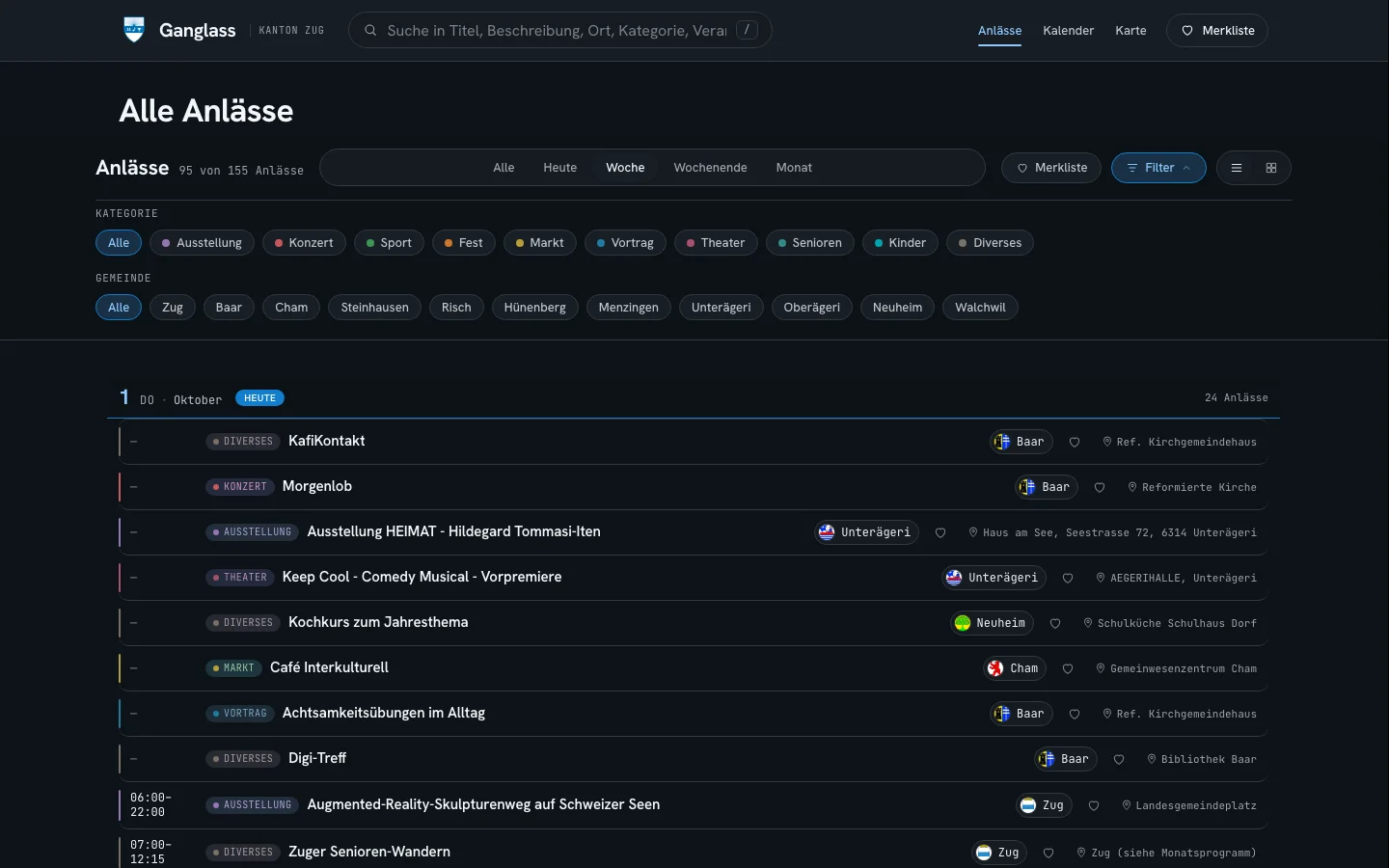Select the Wochenende time range
This screenshot has width=1389, height=868.
[710, 168]
